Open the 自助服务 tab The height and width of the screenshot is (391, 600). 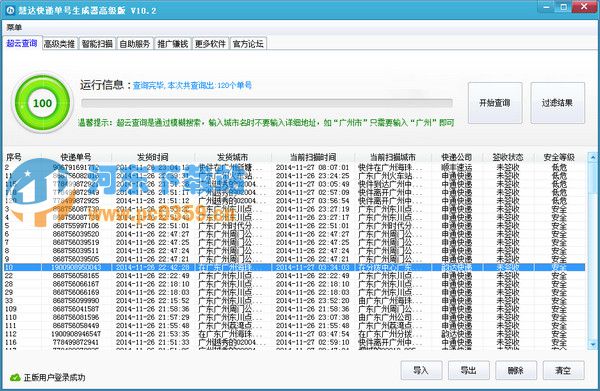point(135,44)
